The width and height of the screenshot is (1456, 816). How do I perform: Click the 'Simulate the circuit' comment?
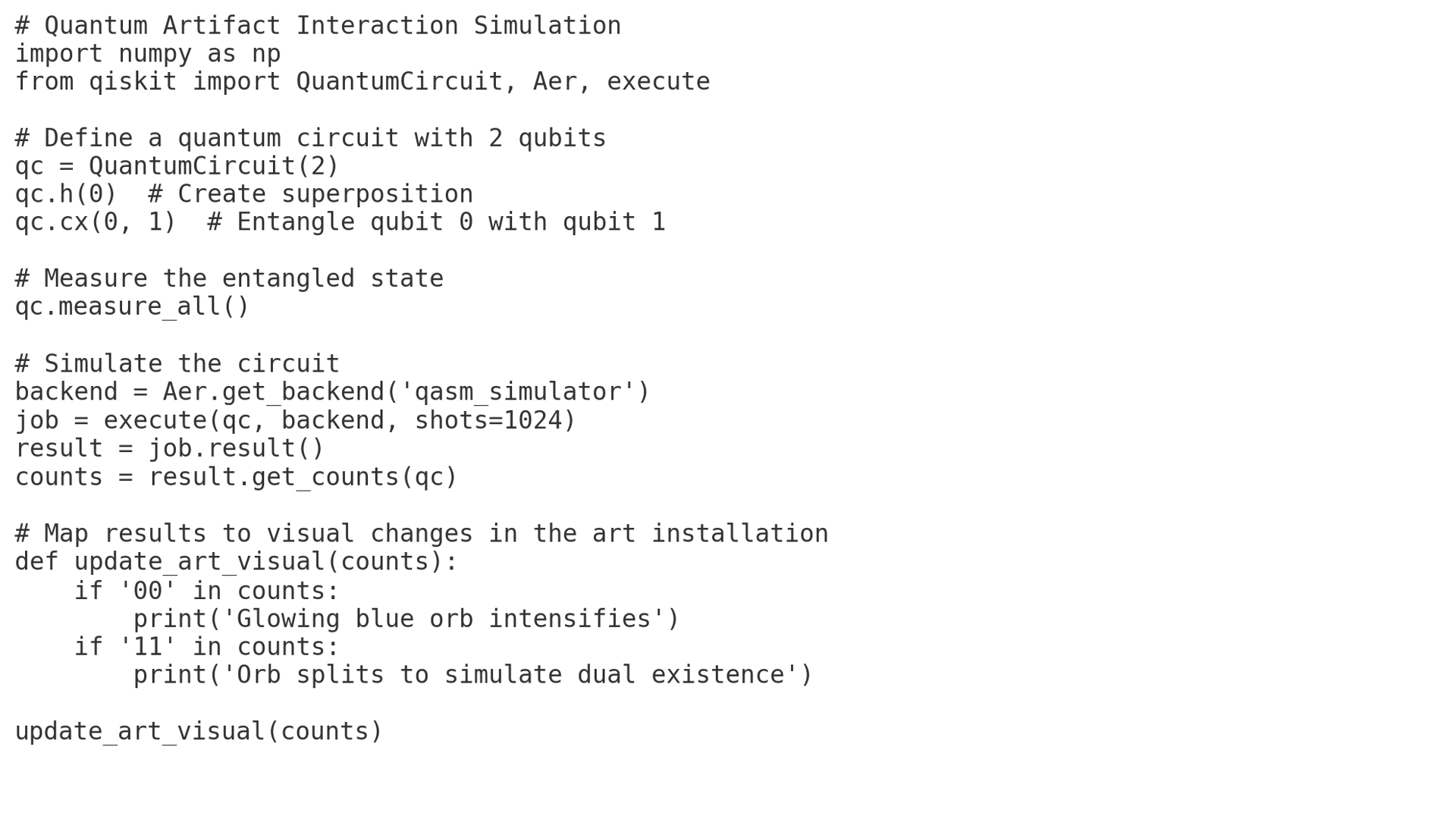(x=177, y=364)
